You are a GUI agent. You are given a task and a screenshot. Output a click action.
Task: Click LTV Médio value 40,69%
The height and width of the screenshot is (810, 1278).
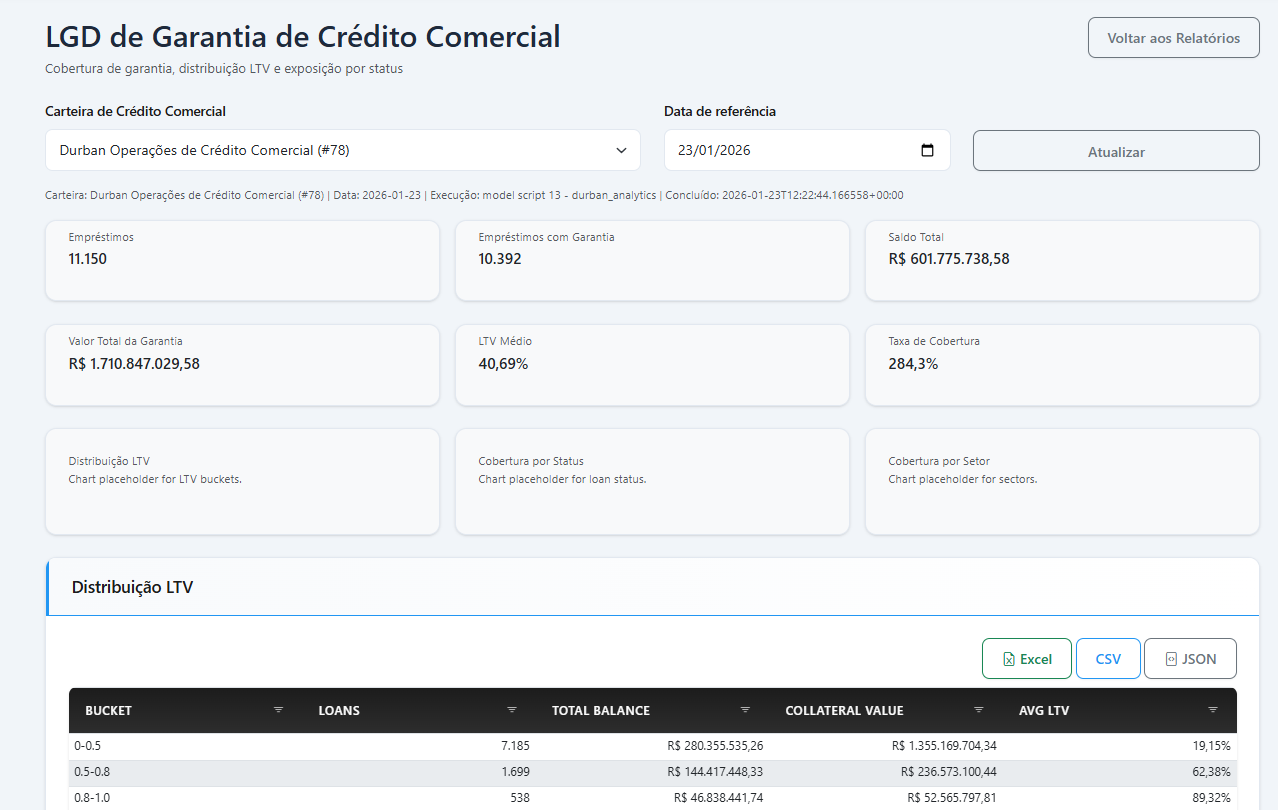[503, 364]
